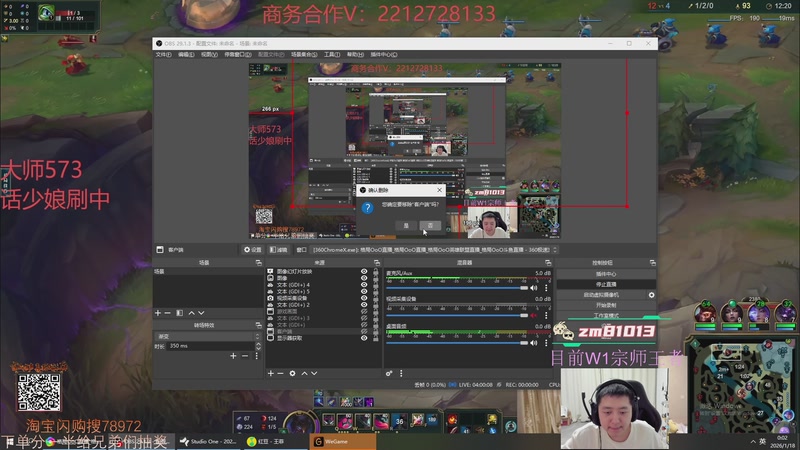Open the 插件中心 menu in the menu bar
The image size is (800, 450).
coord(384,55)
